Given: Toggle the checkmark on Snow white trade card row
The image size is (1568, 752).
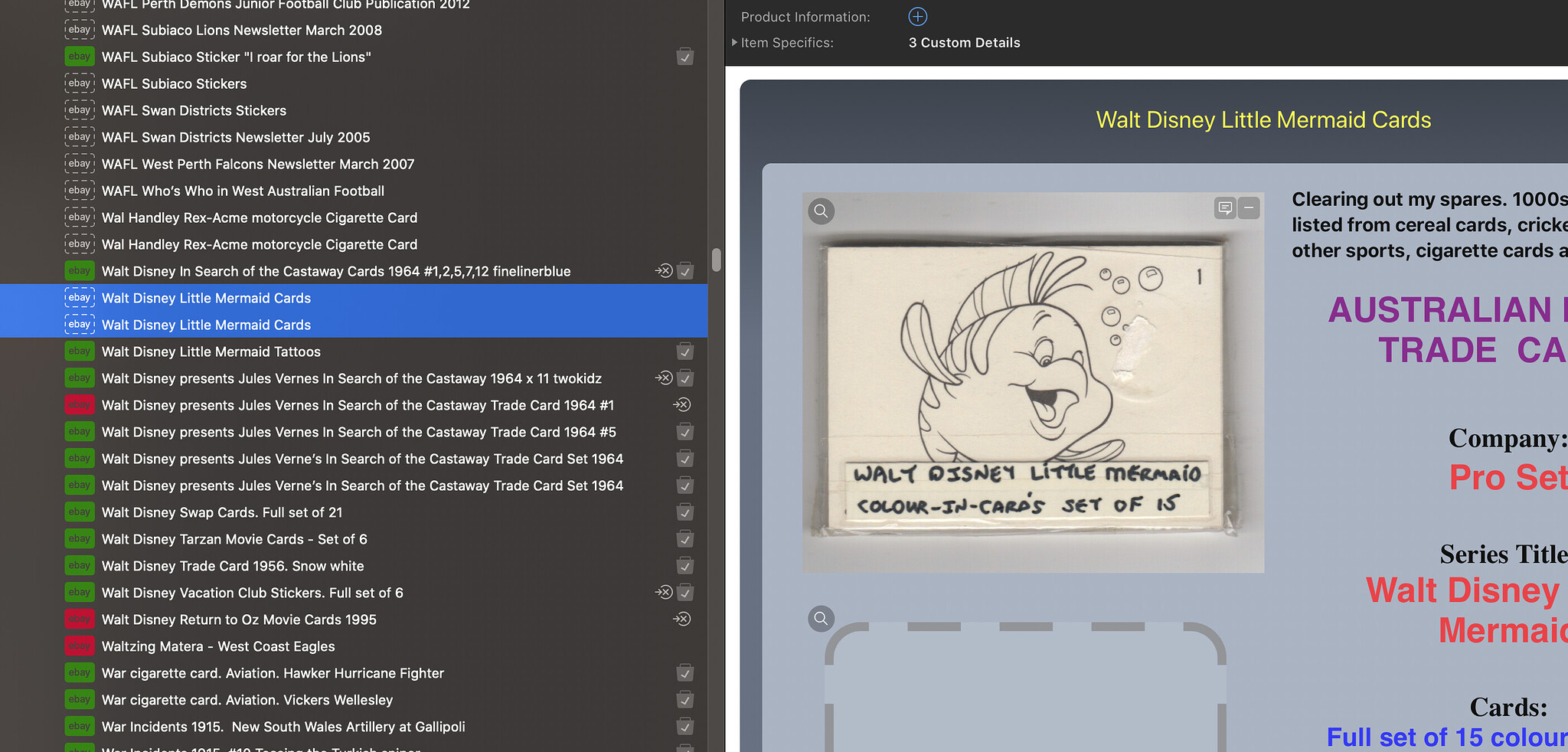Looking at the screenshot, I should tap(685, 566).
